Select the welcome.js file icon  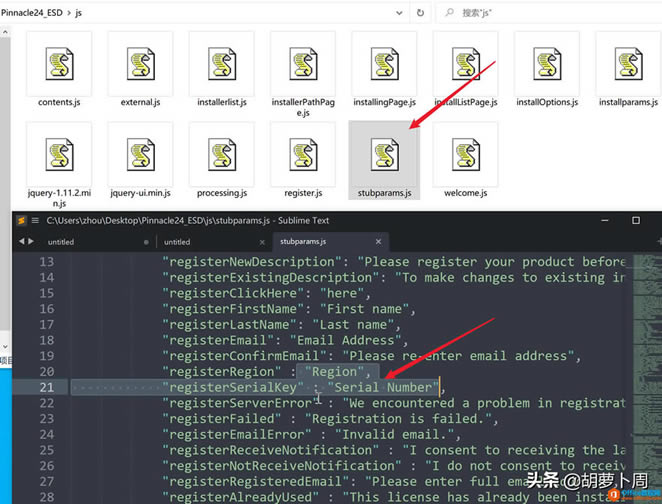[466, 154]
